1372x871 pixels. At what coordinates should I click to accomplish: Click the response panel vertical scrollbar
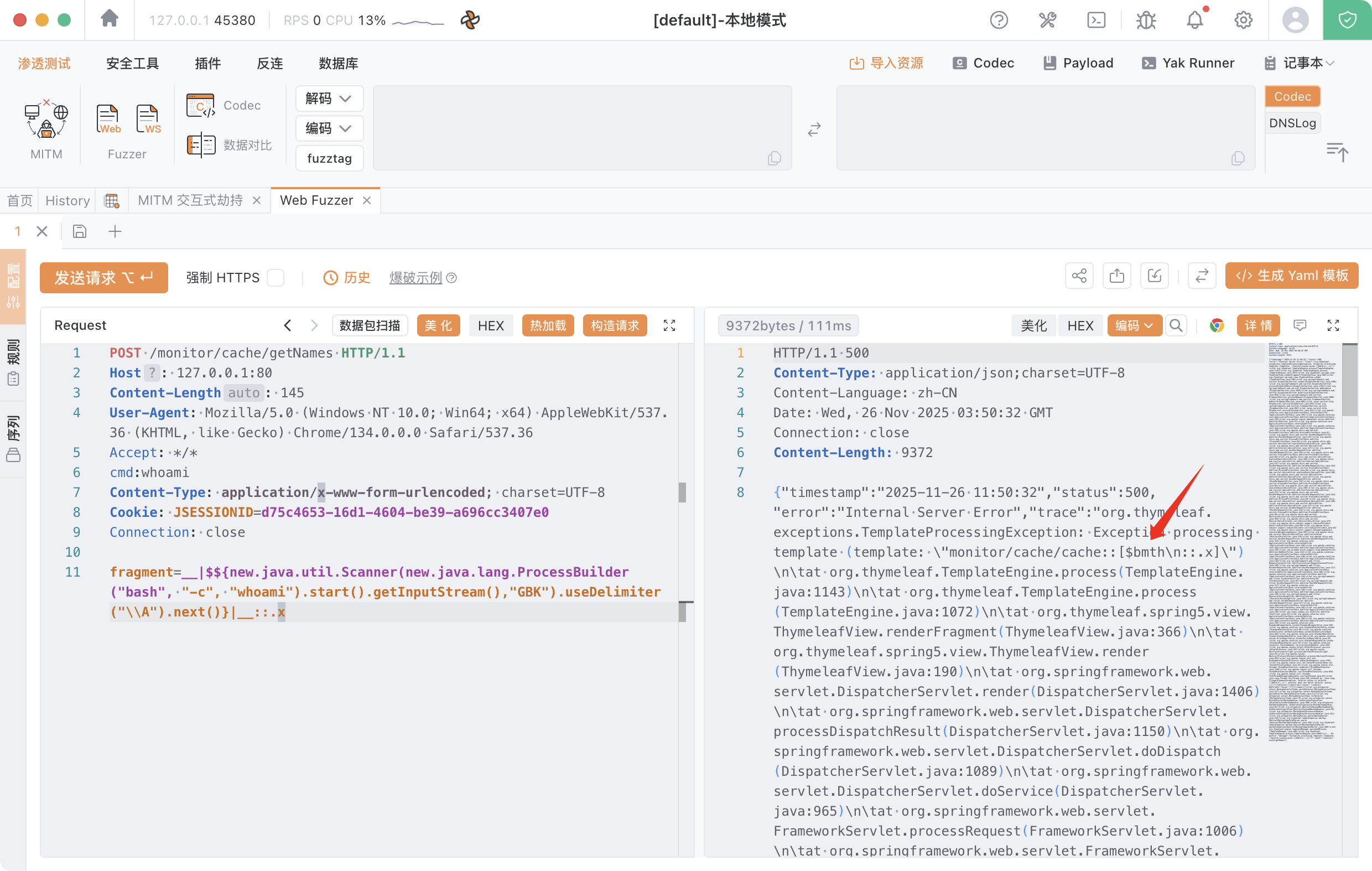point(1350,379)
